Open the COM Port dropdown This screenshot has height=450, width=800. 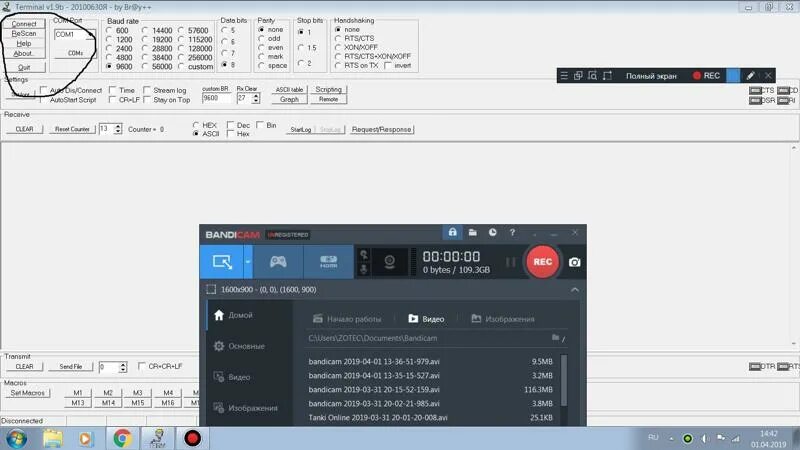tap(74, 35)
